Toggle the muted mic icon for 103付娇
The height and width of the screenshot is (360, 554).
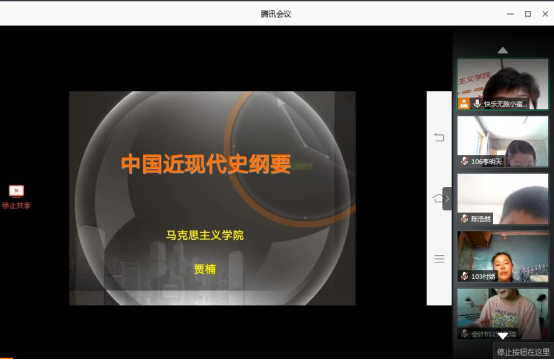(x=465, y=276)
